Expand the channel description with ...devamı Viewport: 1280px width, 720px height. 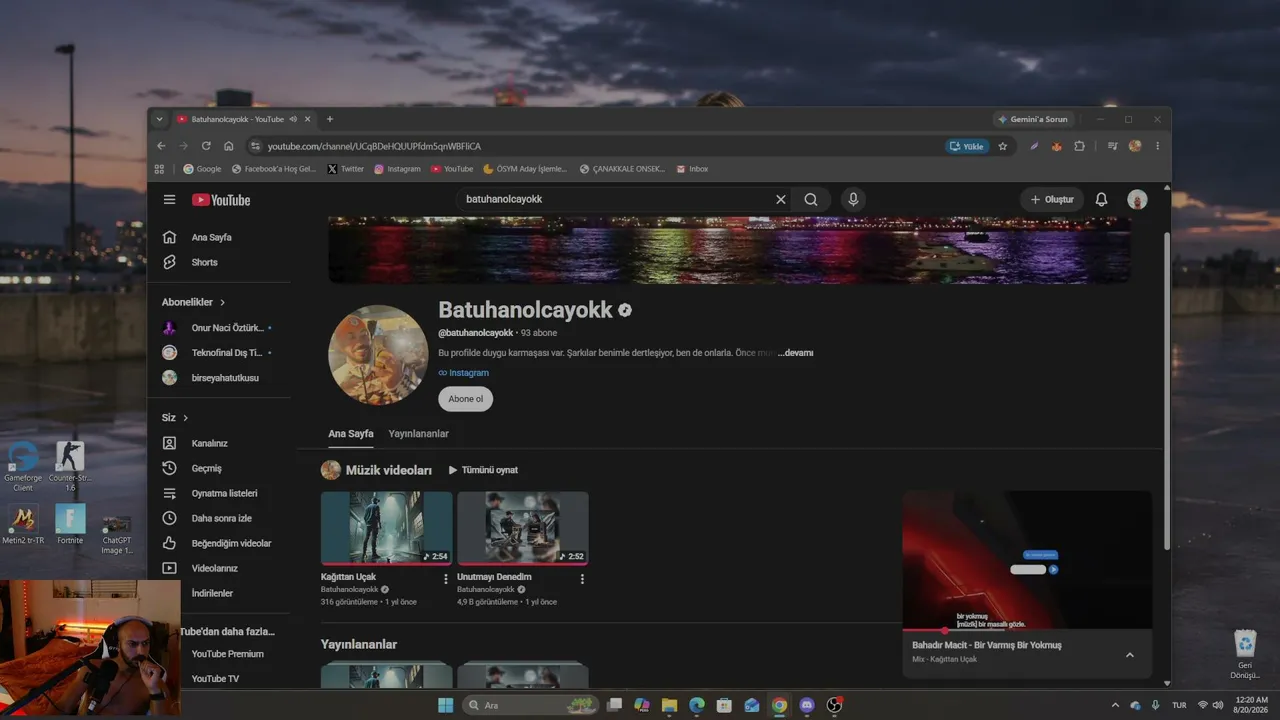tap(796, 353)
